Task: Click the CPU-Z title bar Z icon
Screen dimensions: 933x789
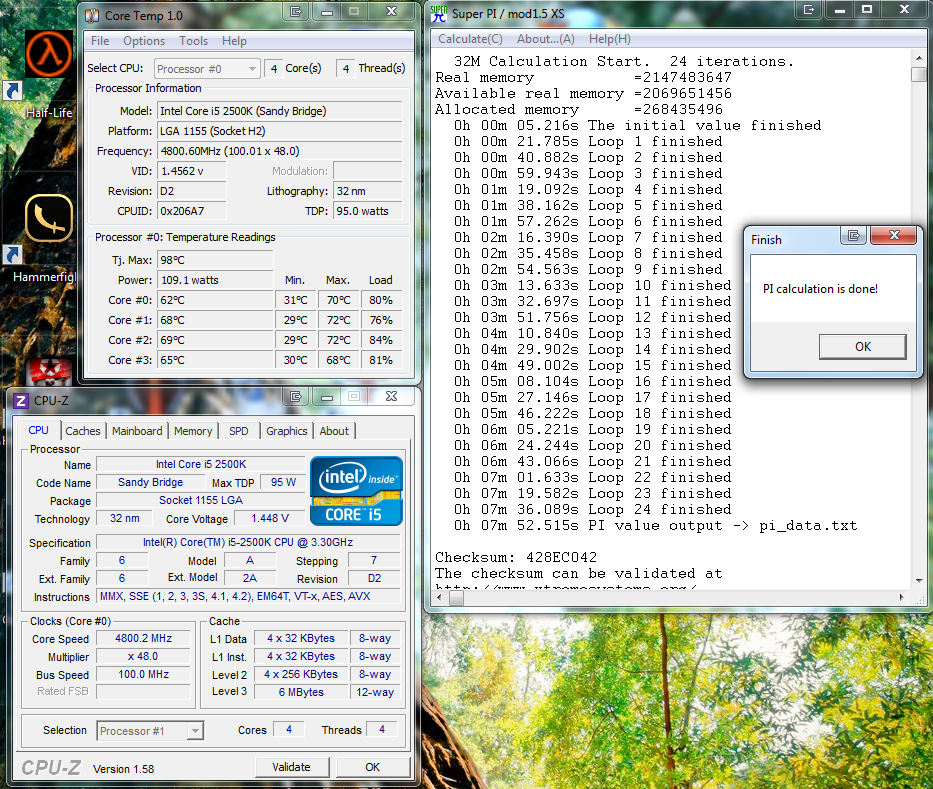Action: pos(21,400)
